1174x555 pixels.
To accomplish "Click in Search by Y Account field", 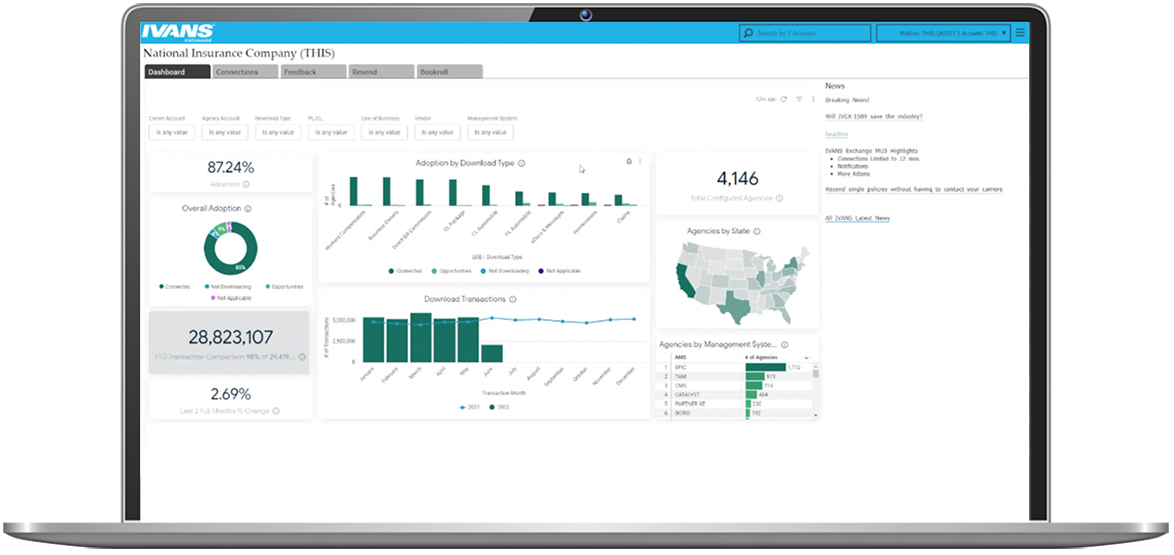I will pyautogui.click(x=805, y=33).
